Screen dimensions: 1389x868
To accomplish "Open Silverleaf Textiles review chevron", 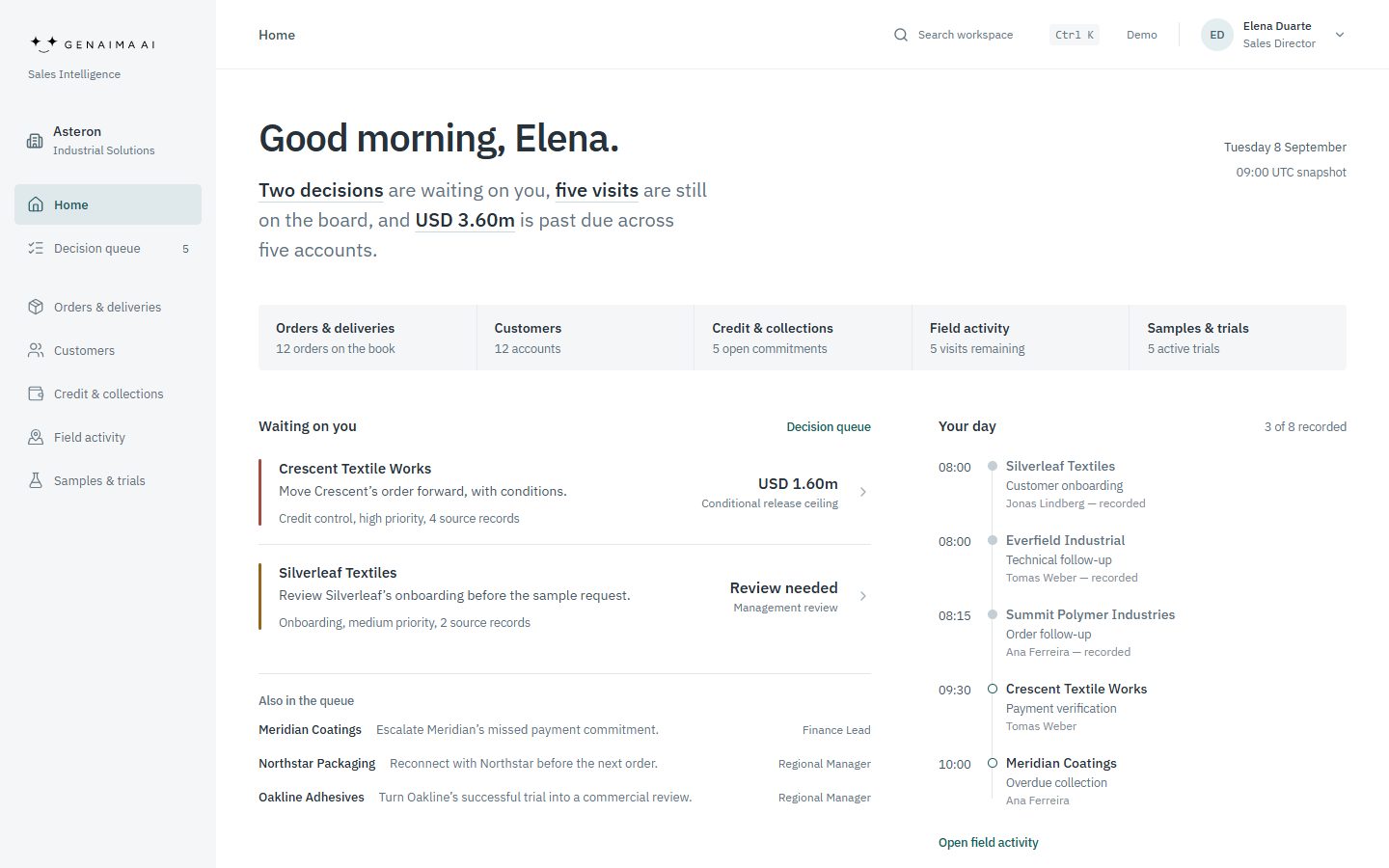I will tap(863, 596).
